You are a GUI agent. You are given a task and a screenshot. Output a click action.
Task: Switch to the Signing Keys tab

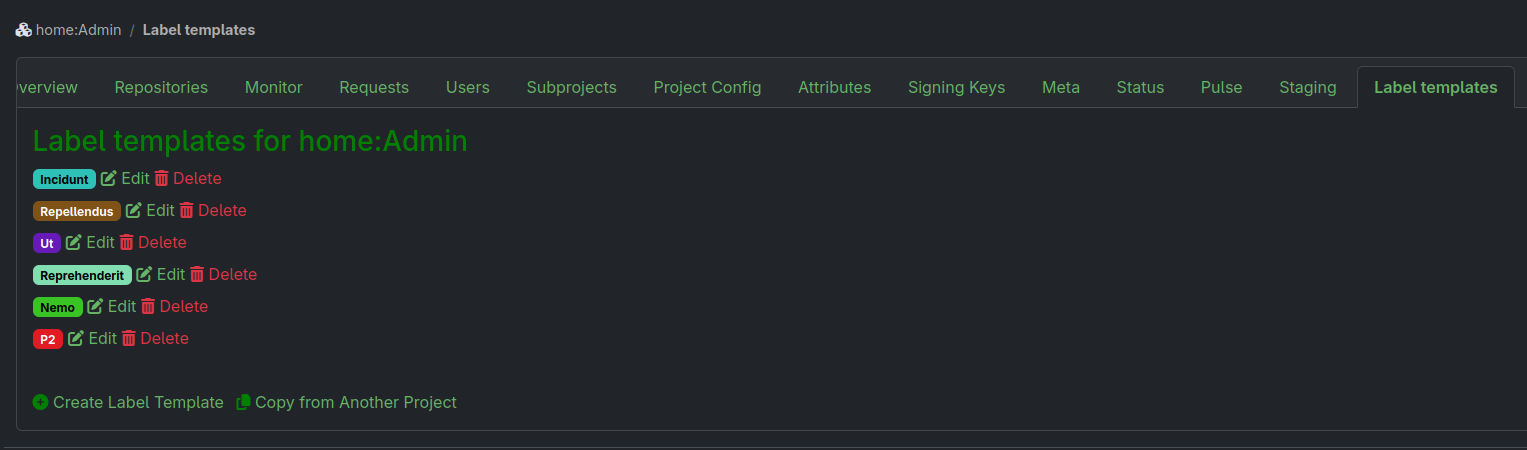click(x=956, y=88)
